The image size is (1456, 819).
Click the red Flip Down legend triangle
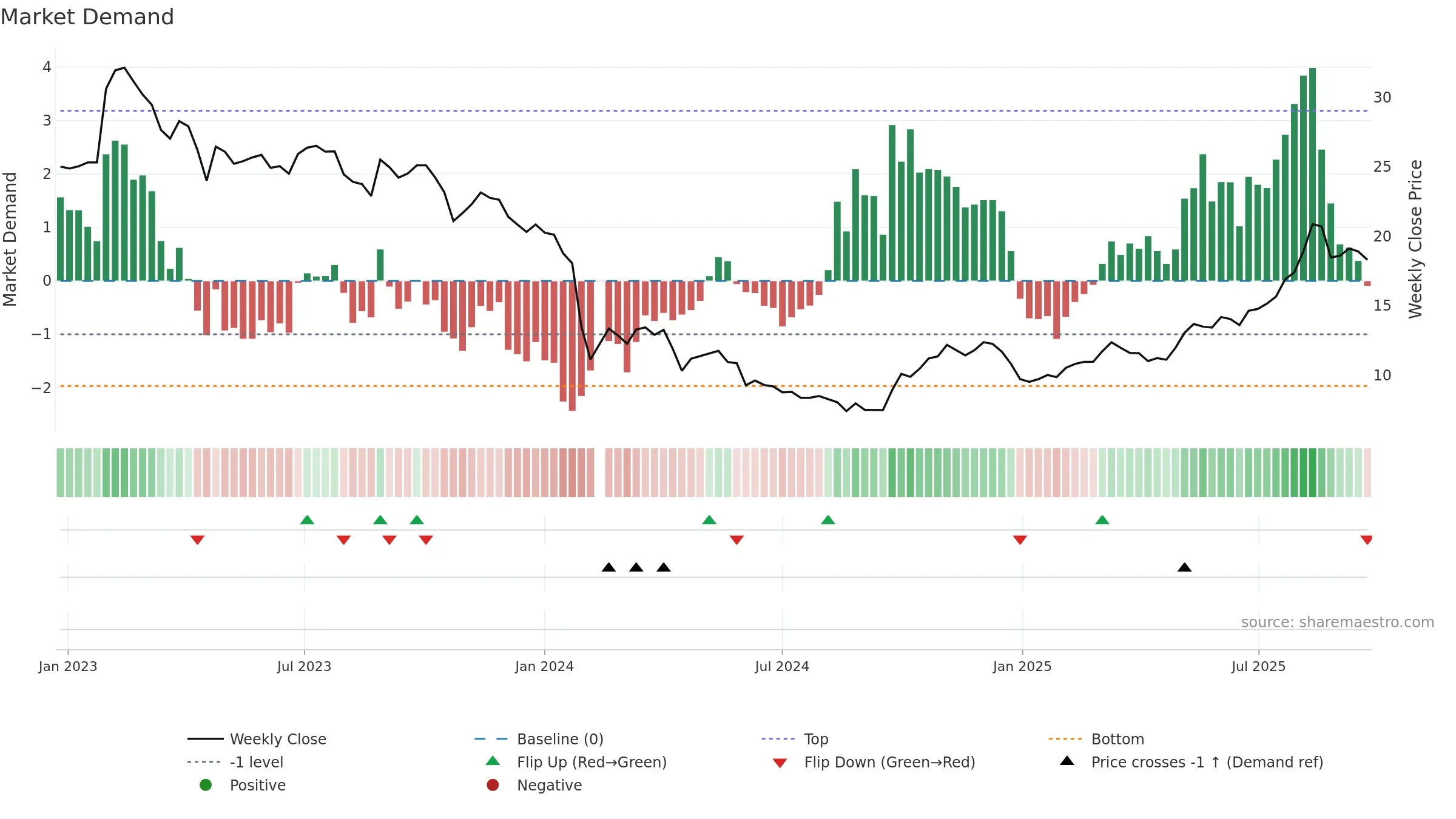[x=780, y=763]
